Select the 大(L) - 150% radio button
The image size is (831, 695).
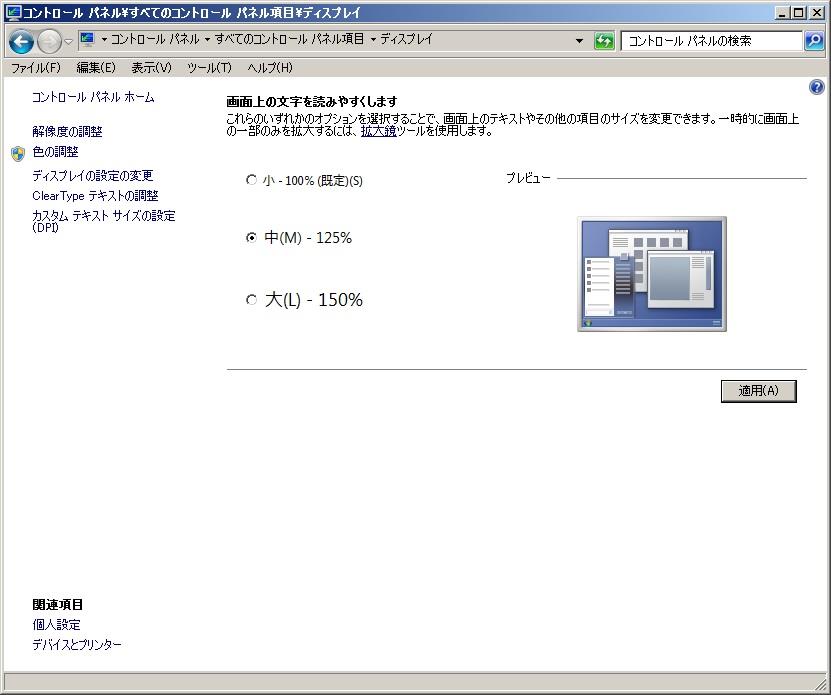pyautogui.click(x=251, y=300)
